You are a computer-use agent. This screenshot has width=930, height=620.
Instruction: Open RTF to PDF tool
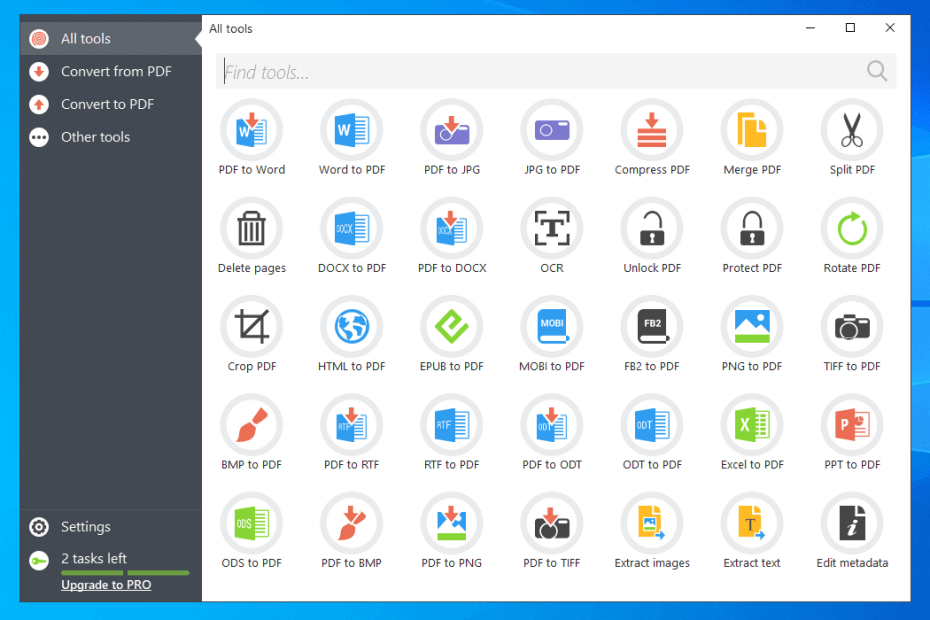[x=451, y=425]
